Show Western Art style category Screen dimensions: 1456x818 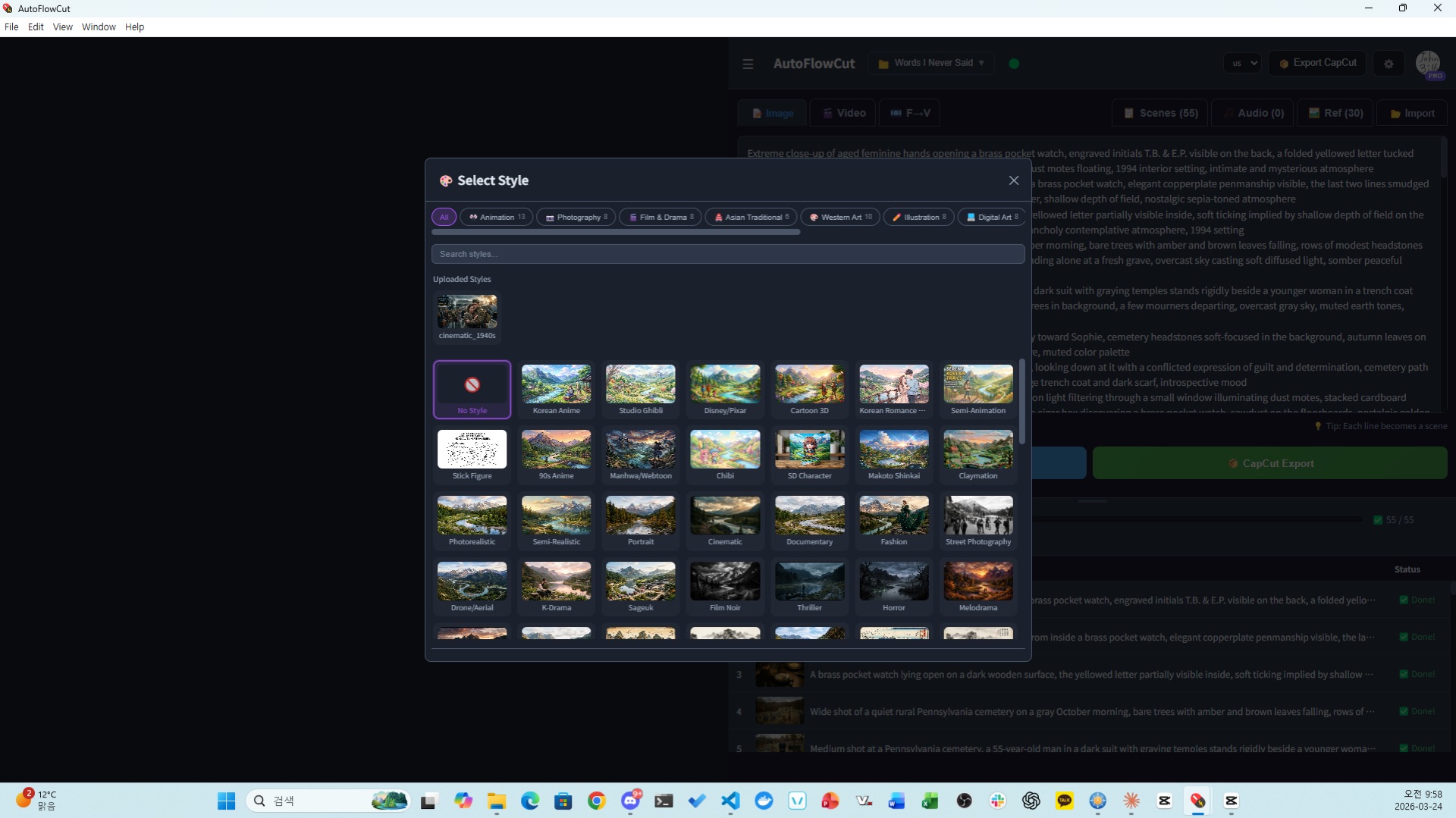[840, 218]
